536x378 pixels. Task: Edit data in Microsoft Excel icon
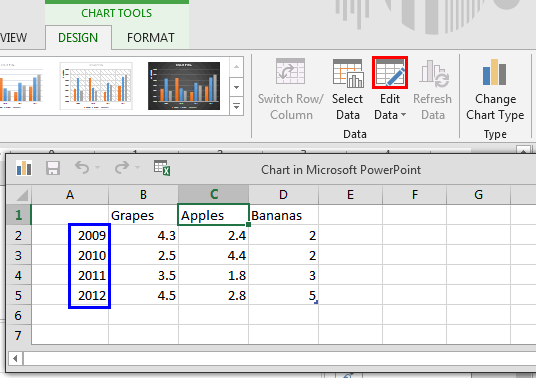pos(162,168)
